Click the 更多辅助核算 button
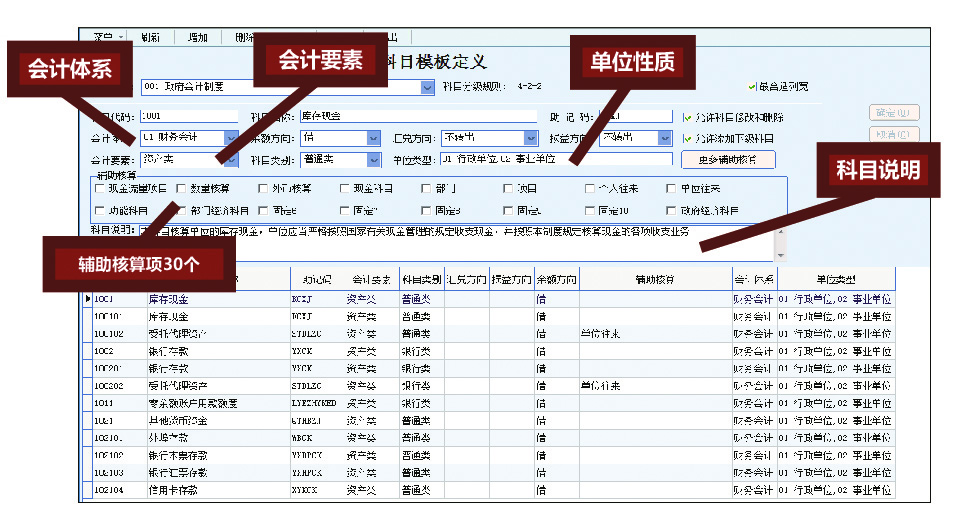Image resolution: width=953 pixels, height=530 pixels. [x=727, y=159]
